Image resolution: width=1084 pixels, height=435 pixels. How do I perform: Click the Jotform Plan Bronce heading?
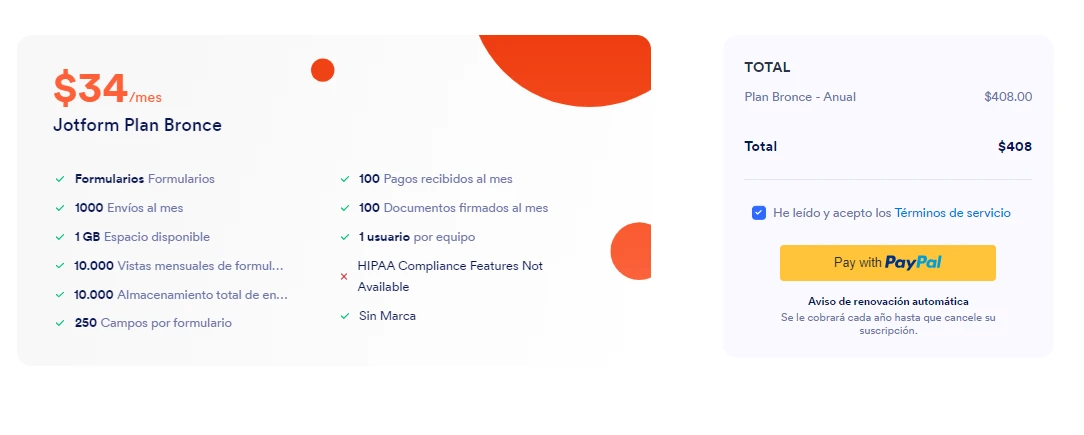[138, 125]
